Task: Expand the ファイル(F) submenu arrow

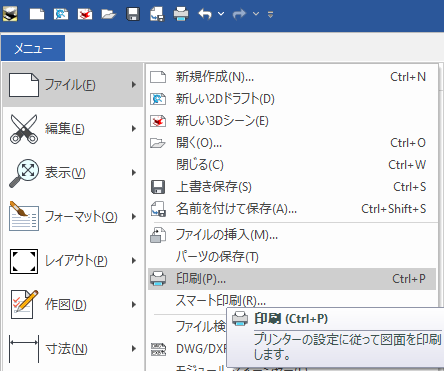Action: [x=134, y=85]
